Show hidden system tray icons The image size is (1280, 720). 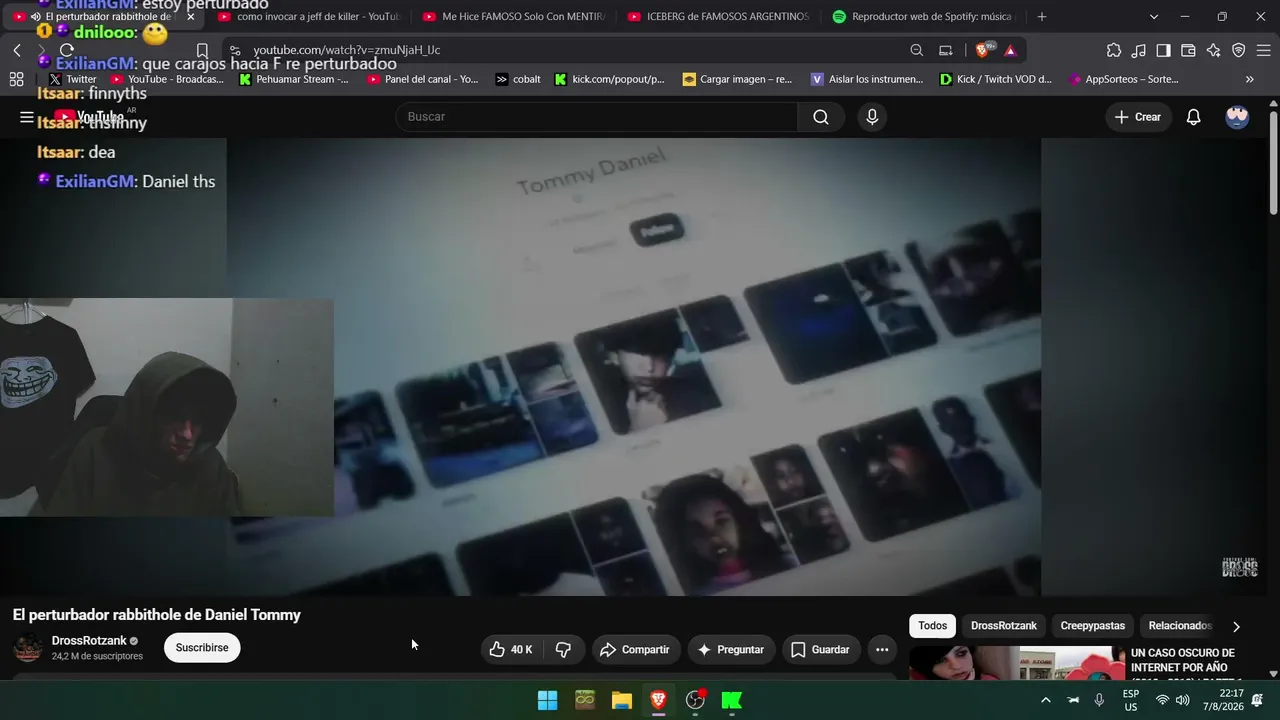coord(1046,700)
